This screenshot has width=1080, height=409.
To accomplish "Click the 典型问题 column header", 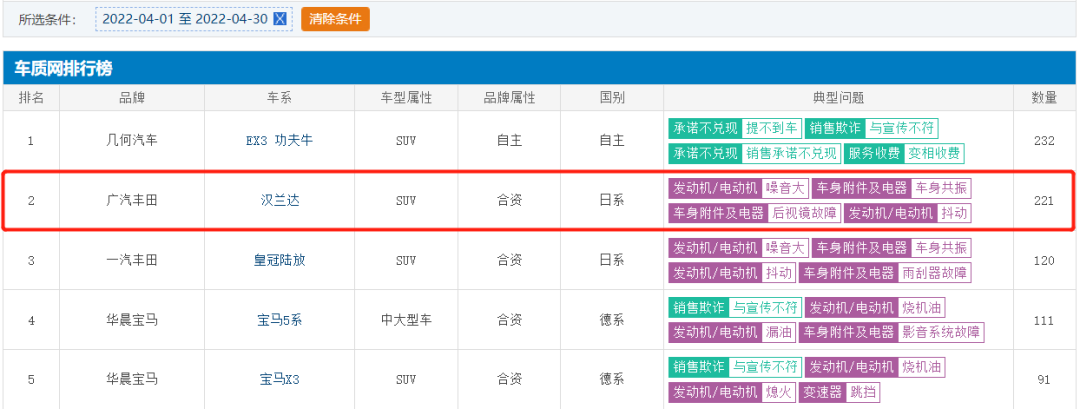I will pyautogui.click(x=838, y=98).
